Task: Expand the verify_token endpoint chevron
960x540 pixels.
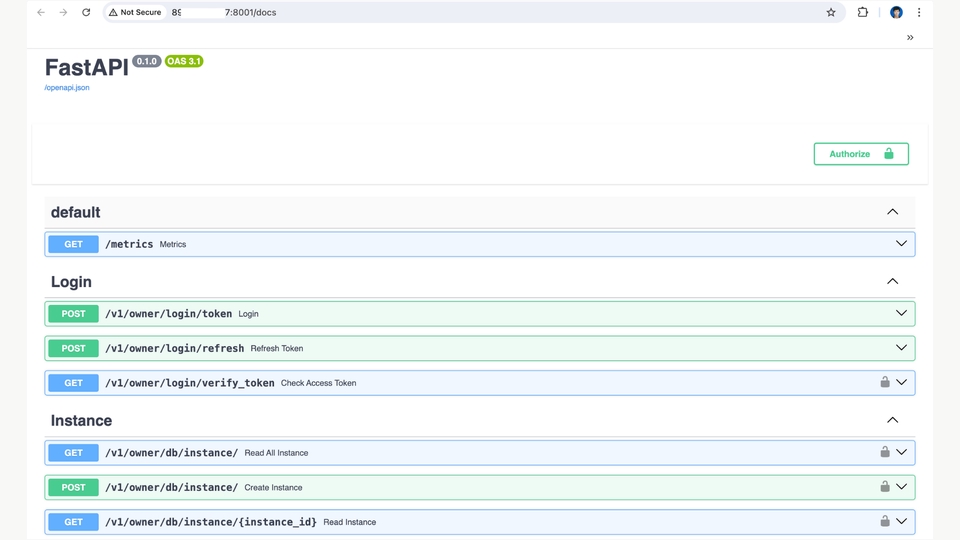Action: tap(901, 382)
